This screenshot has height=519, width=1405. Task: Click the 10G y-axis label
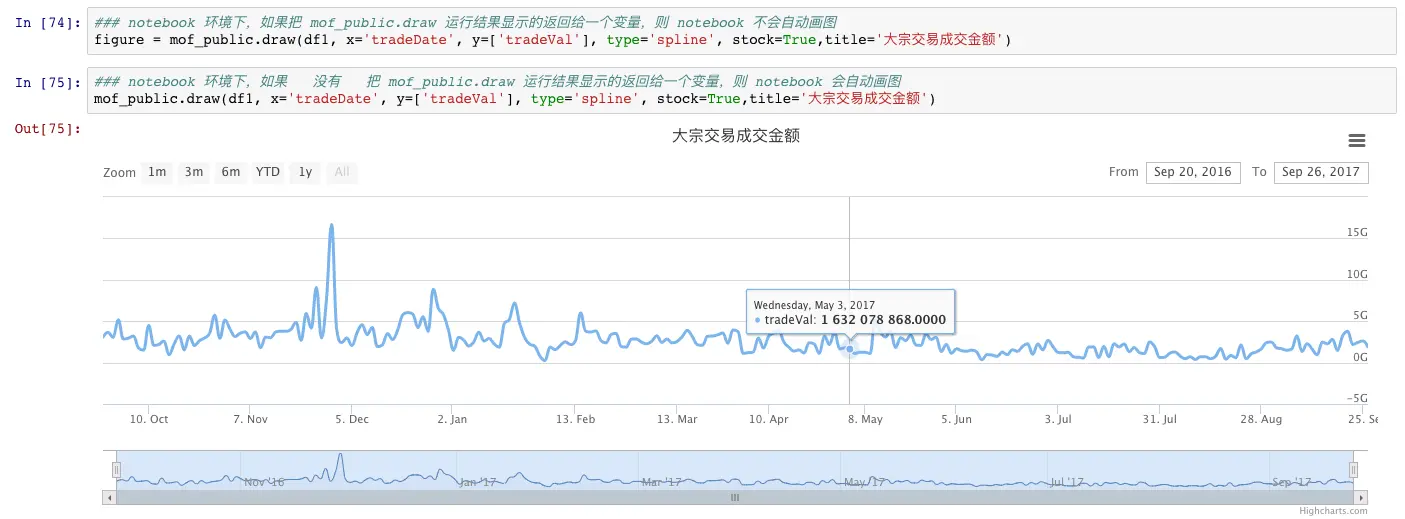(x=1356, y=274)
